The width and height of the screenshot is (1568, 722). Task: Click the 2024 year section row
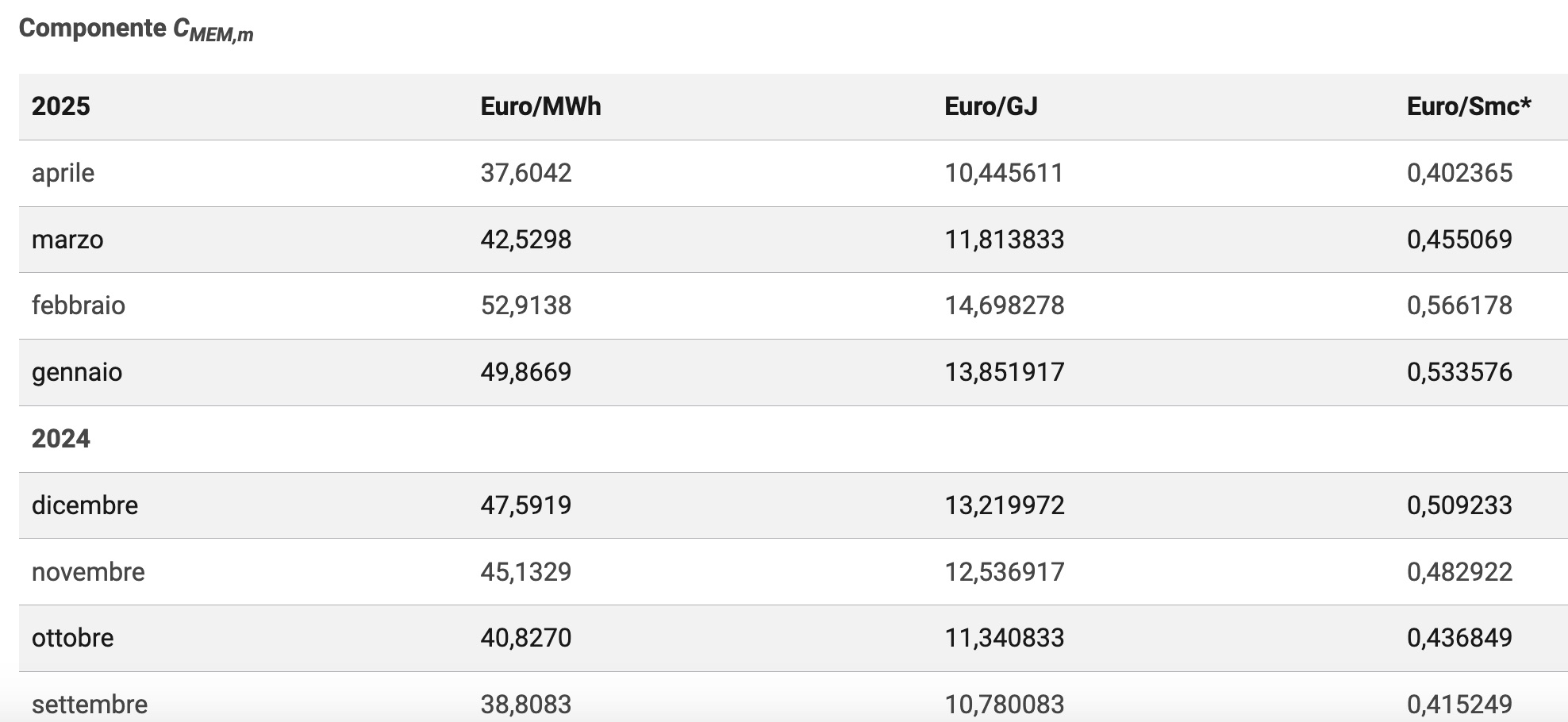(61, 439)
